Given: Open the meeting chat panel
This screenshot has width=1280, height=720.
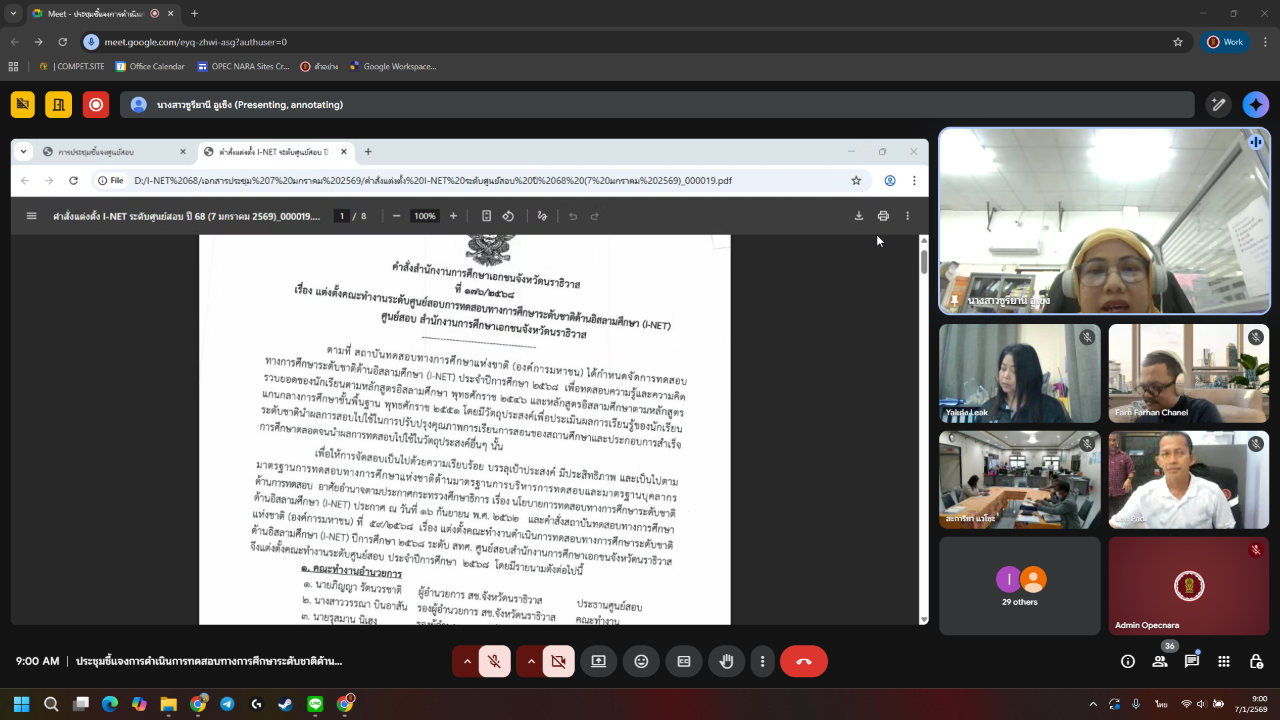Looking at the screenshot, I should [x=1192, y=661].
